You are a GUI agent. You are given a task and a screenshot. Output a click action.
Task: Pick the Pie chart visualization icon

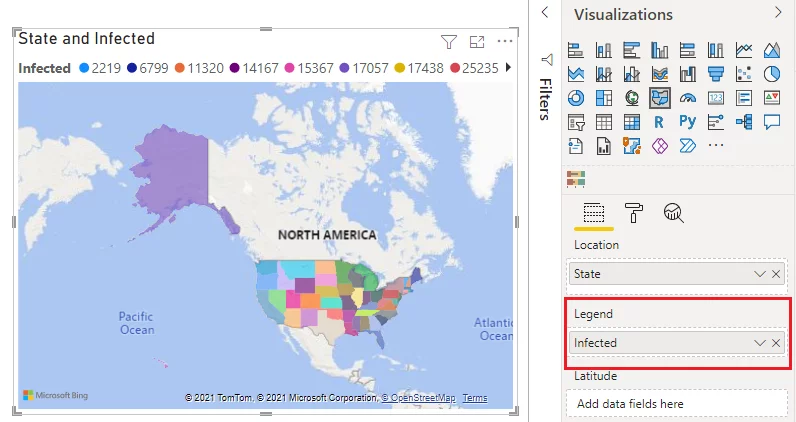tap(772, 74)
